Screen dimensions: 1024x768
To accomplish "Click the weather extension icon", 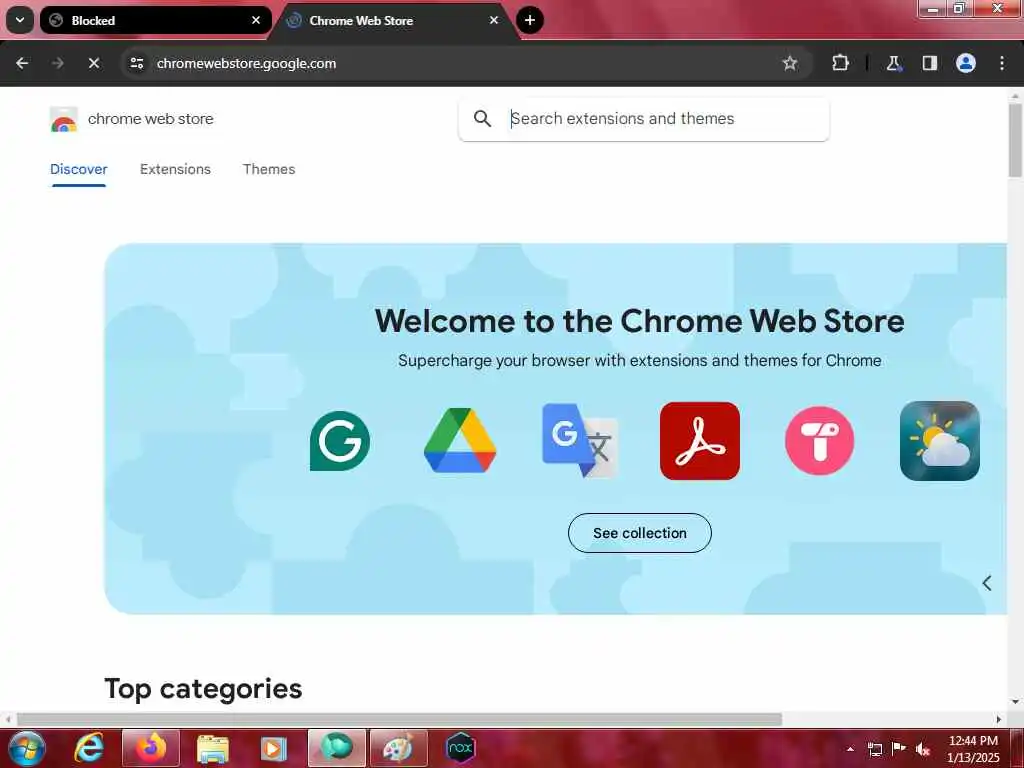I will 940,441.
